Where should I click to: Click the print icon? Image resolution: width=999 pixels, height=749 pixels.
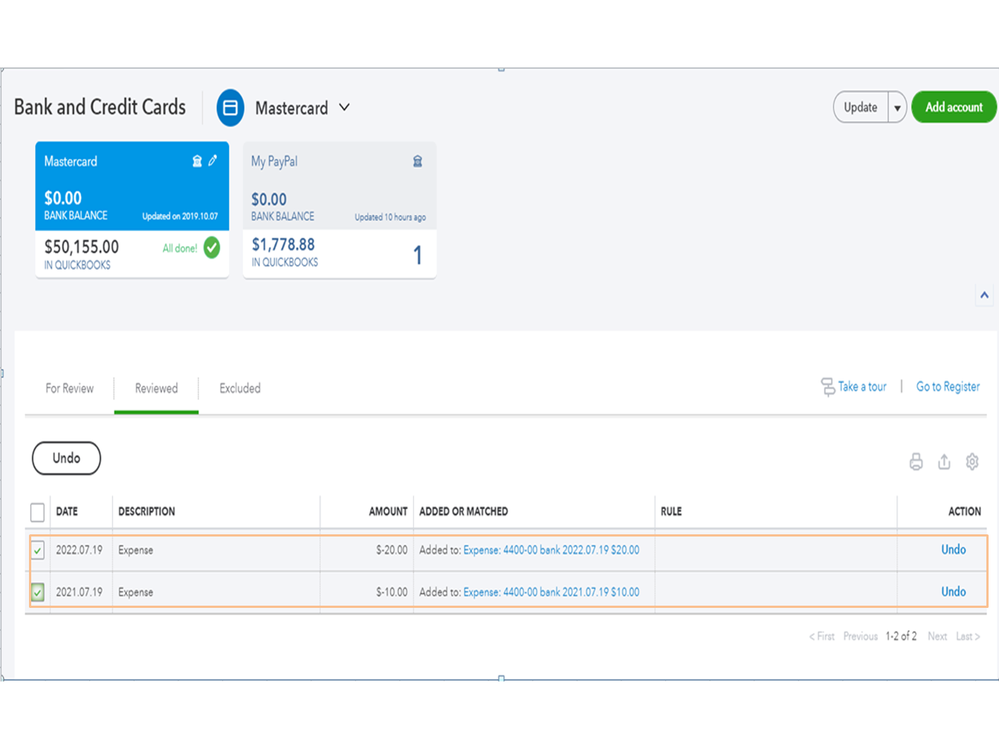tap(916, 462)
